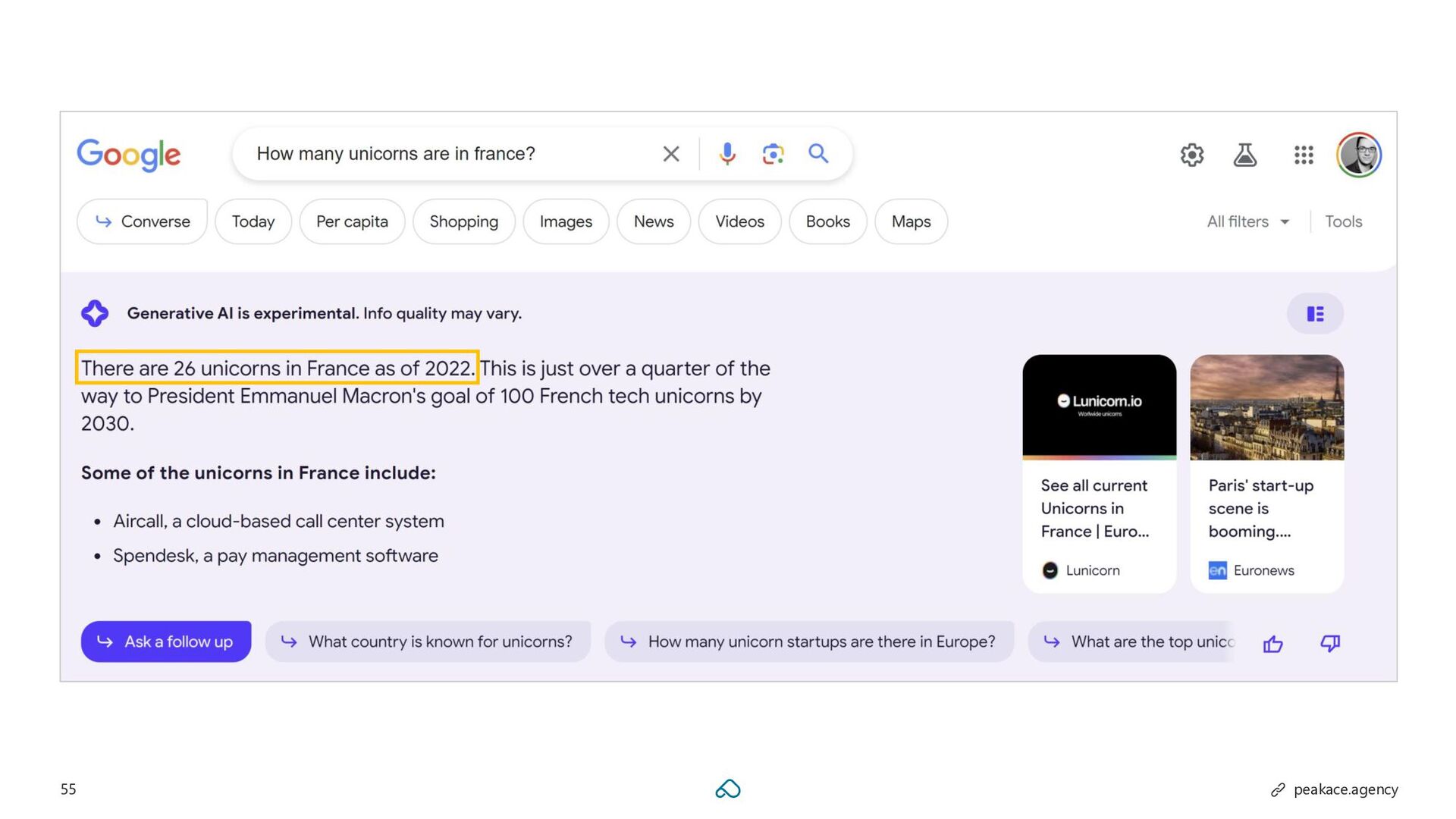
Task: Open Search Labs flask icon
Action: click(1244, 155)
